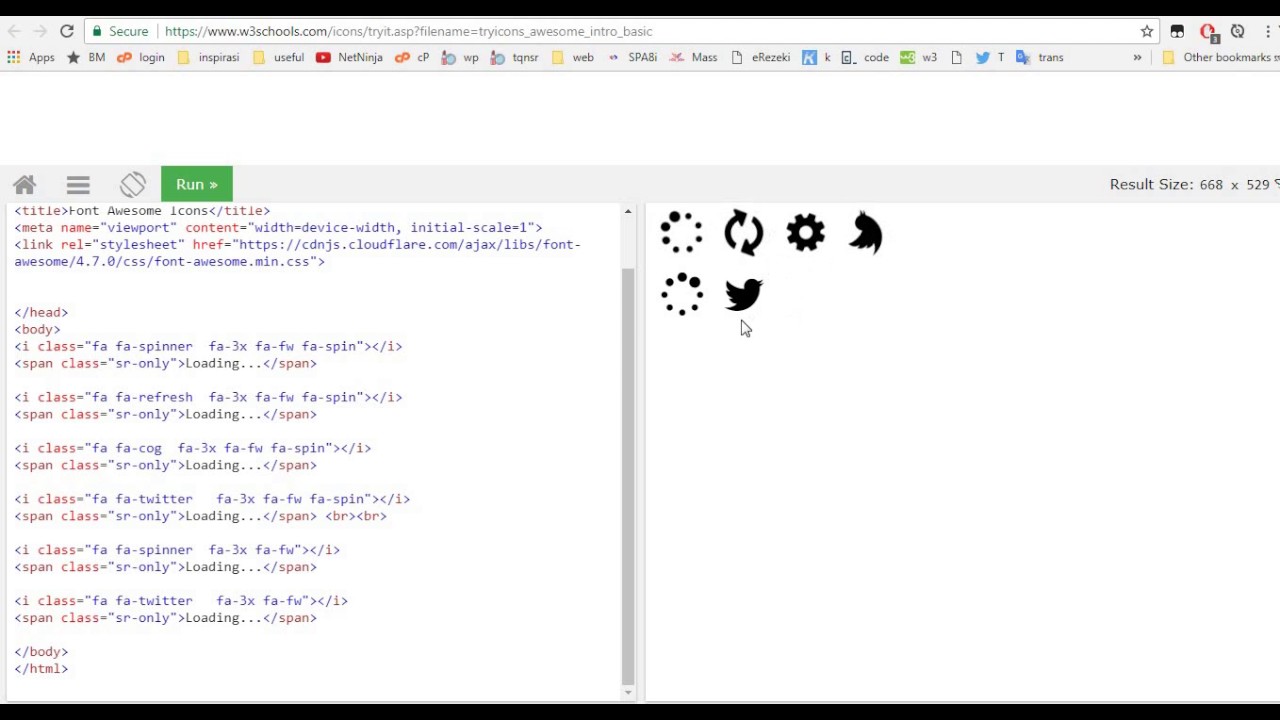Image resolution: width=1280 pixels, height=720 pixels.
Task: Click the <br><br> tags in the code
Action: click(356, 517)
